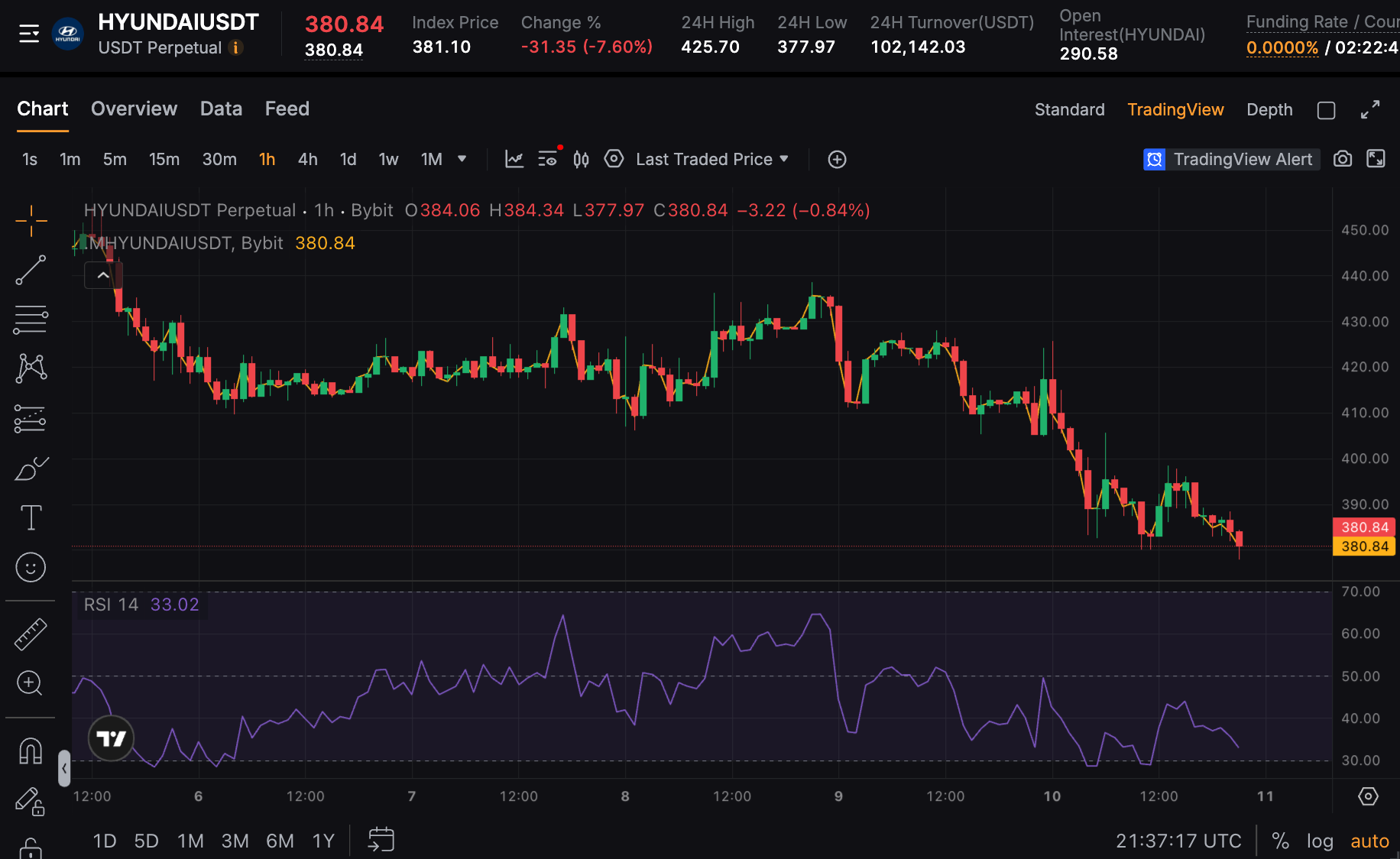Open chart display settings with red dot
Screen dimensions: 1400x859
(548, 159)
